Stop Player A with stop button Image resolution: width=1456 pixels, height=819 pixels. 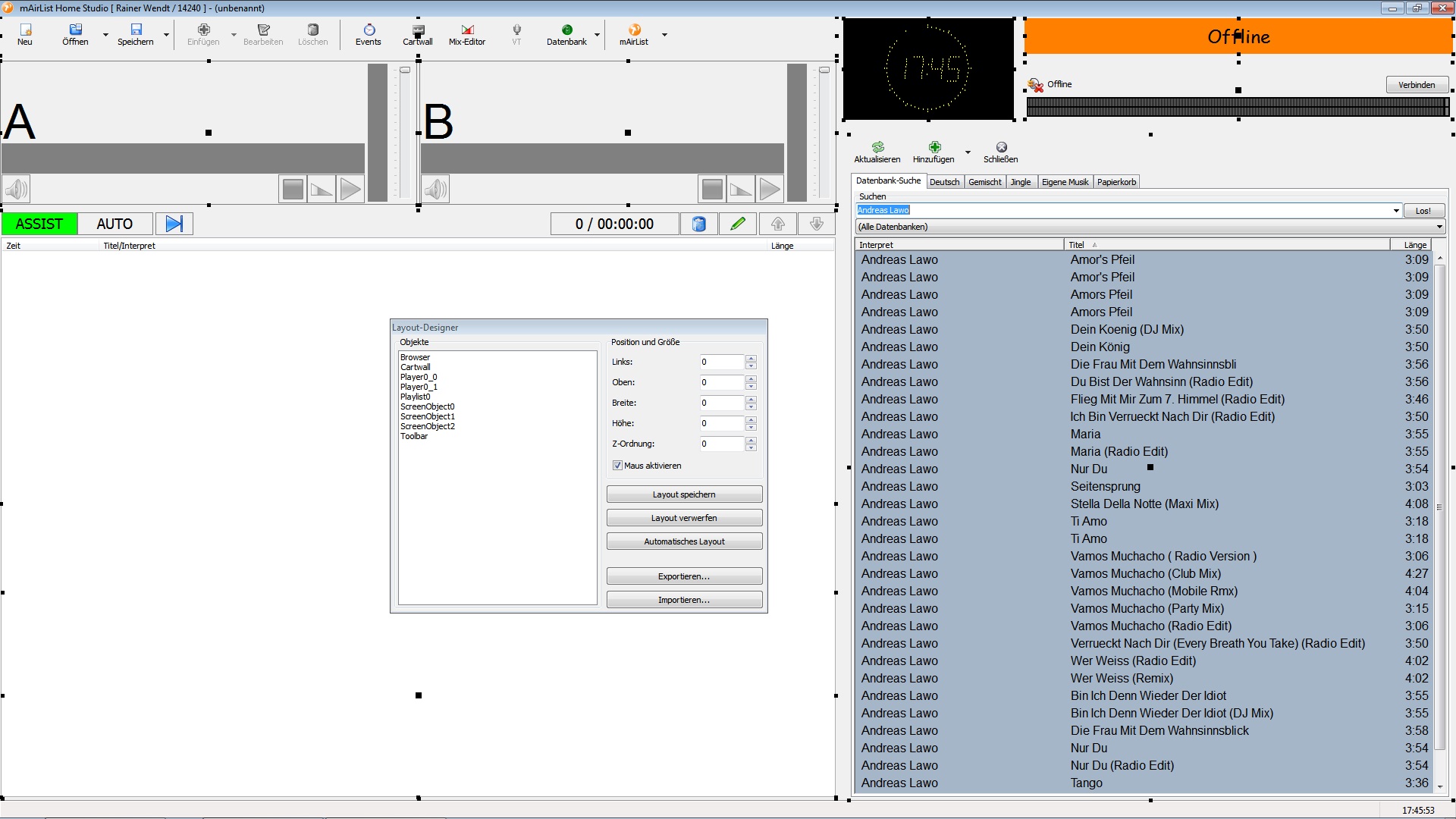coord(293,189)
